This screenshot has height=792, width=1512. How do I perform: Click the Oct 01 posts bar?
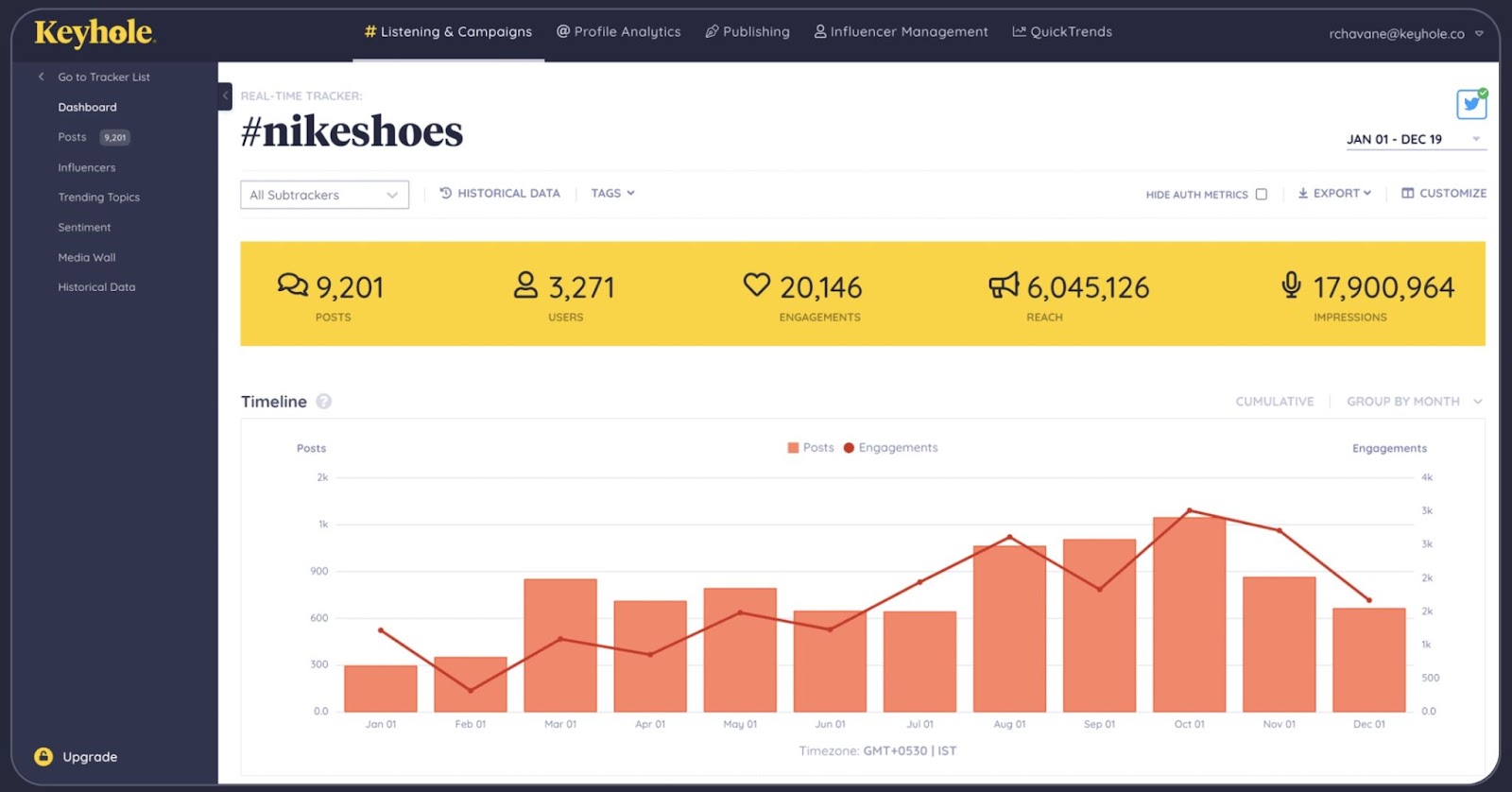[1189, 614]
